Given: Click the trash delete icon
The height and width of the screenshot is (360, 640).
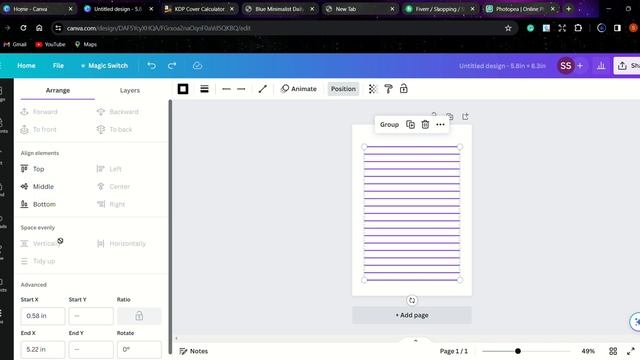Looking at the screenshot, I should click(425, 124).
